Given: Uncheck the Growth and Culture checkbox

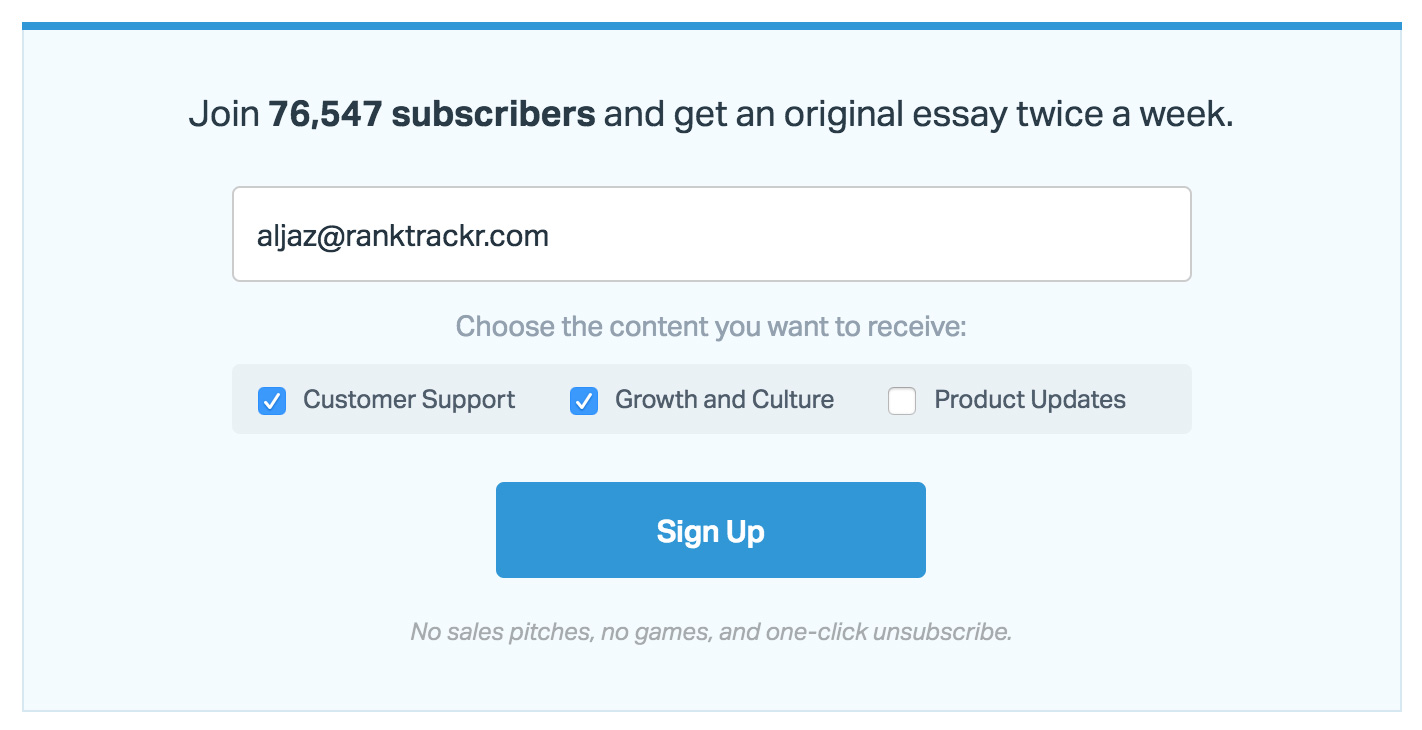Looking at the screenshot, I should [x=584, y=401].
